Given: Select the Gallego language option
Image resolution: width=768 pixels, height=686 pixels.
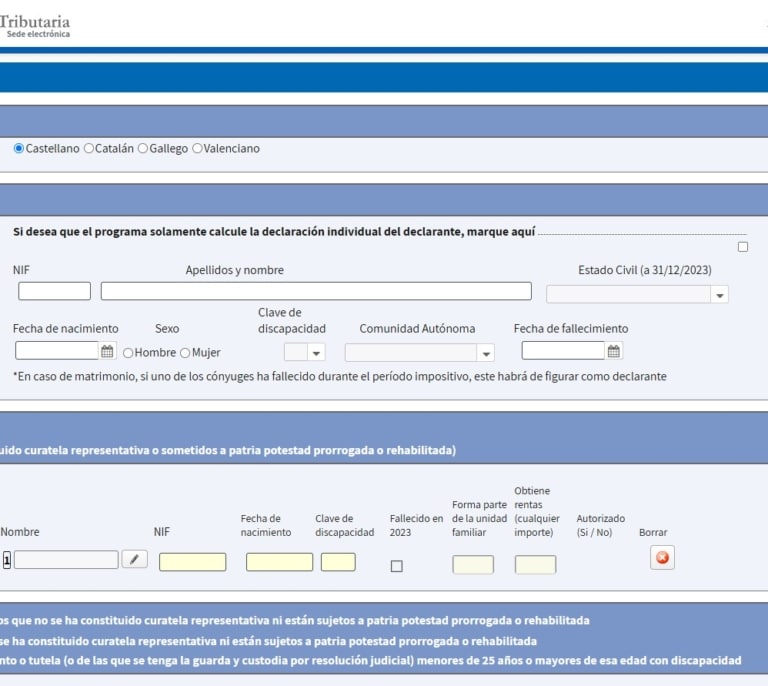Looking at the screenshot, I should pyautogui.click(x=143, y=148).
